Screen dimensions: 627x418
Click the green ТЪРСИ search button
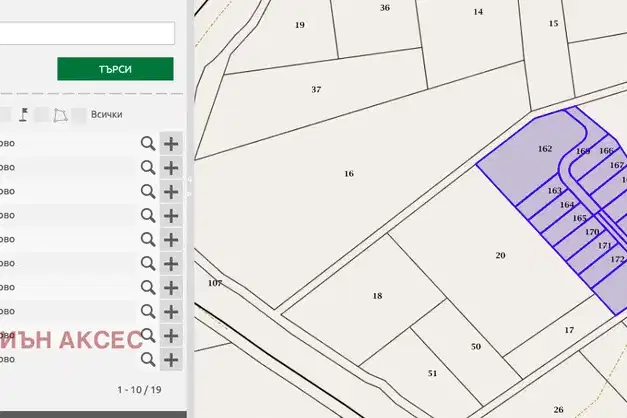click(x=115, y=69)
